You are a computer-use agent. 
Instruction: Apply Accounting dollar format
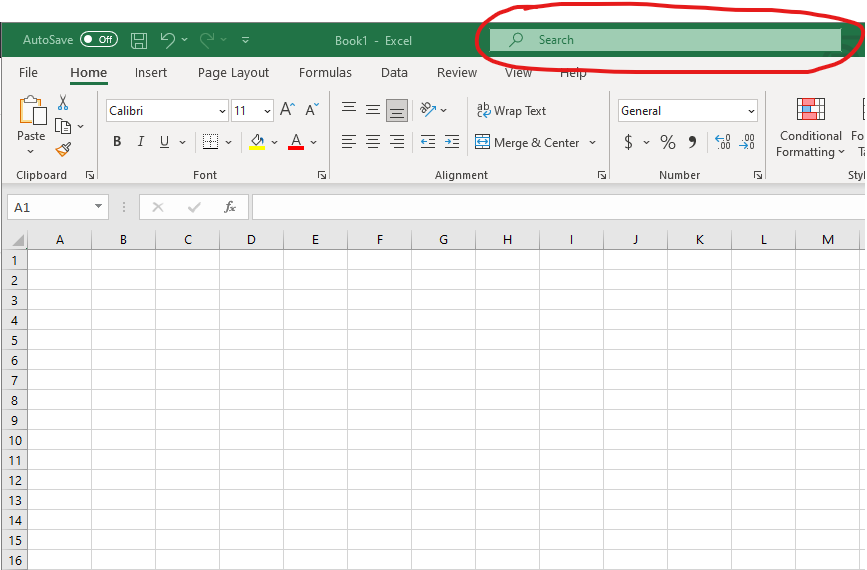(628, 142)
